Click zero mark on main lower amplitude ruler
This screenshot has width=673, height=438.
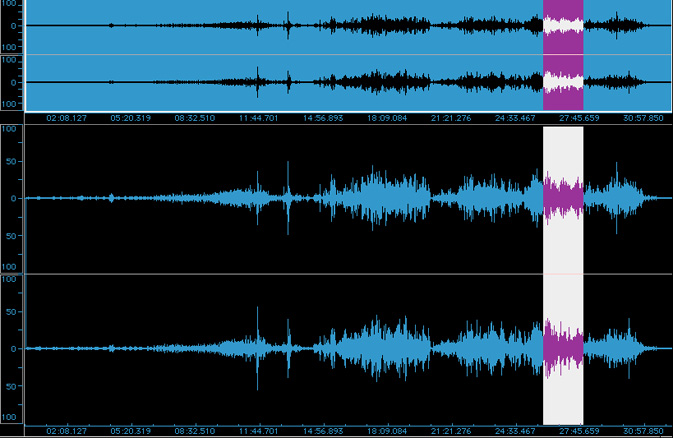pyautogui.click(x=12, y=348)
